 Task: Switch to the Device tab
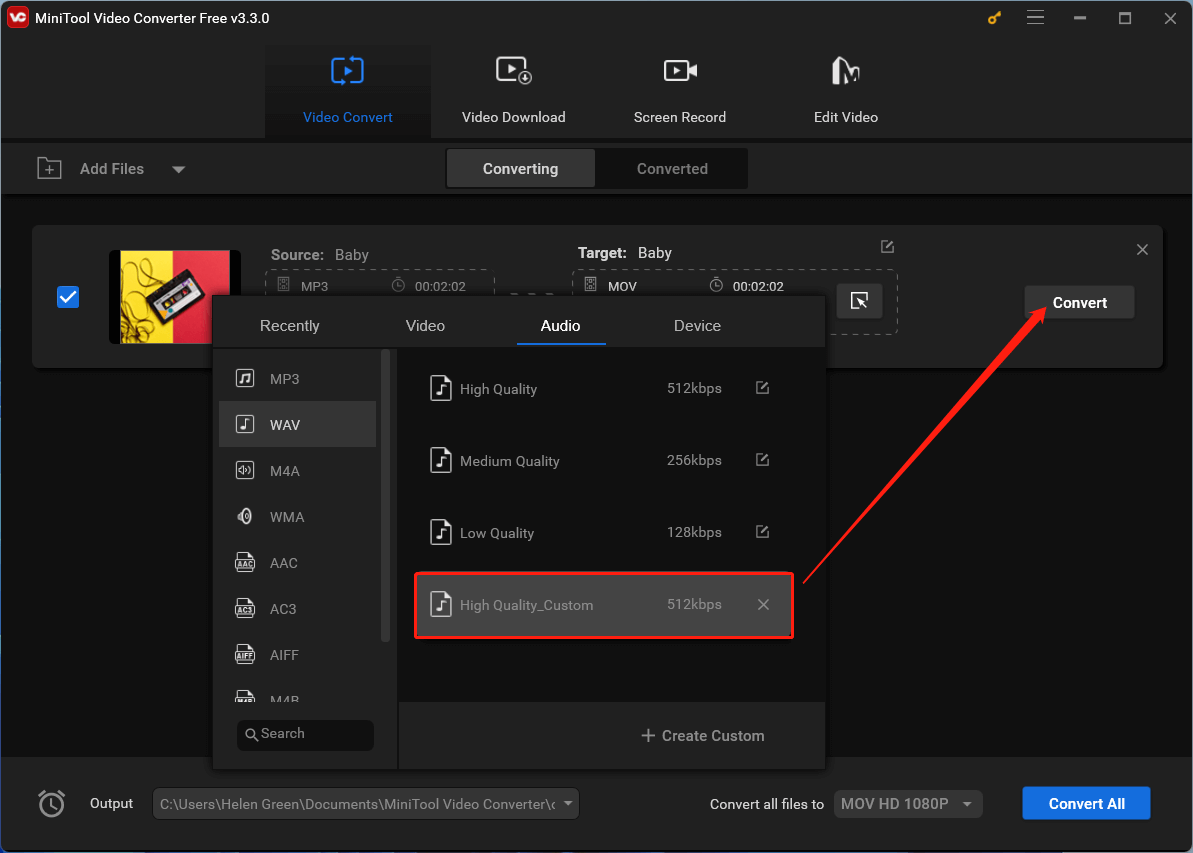click(x=697, y=326)
